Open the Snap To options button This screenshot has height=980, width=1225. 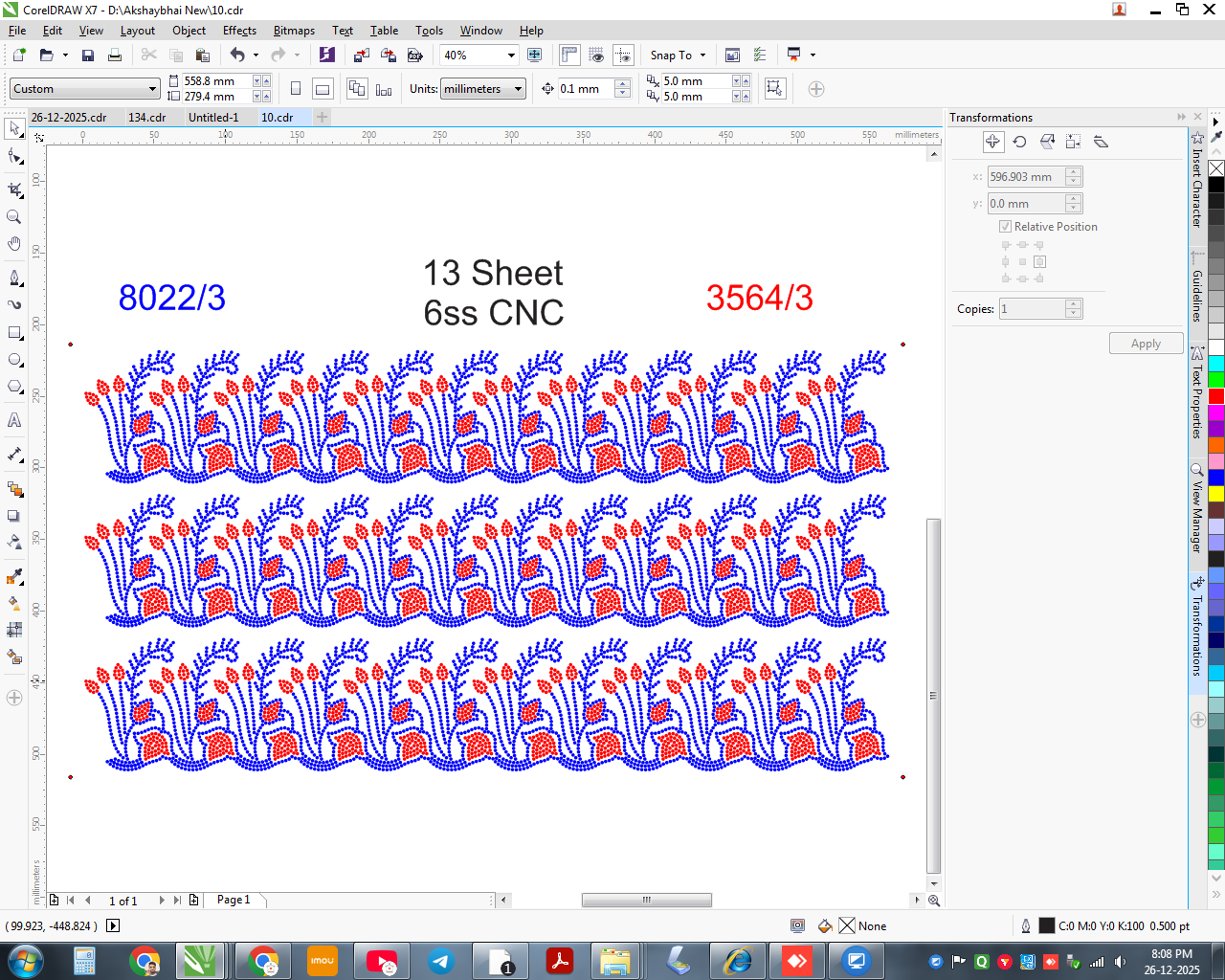[x=678, y=56]
